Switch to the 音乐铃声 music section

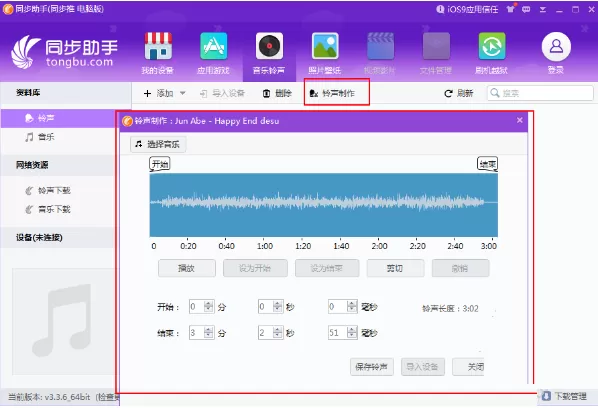click(269, 53)
